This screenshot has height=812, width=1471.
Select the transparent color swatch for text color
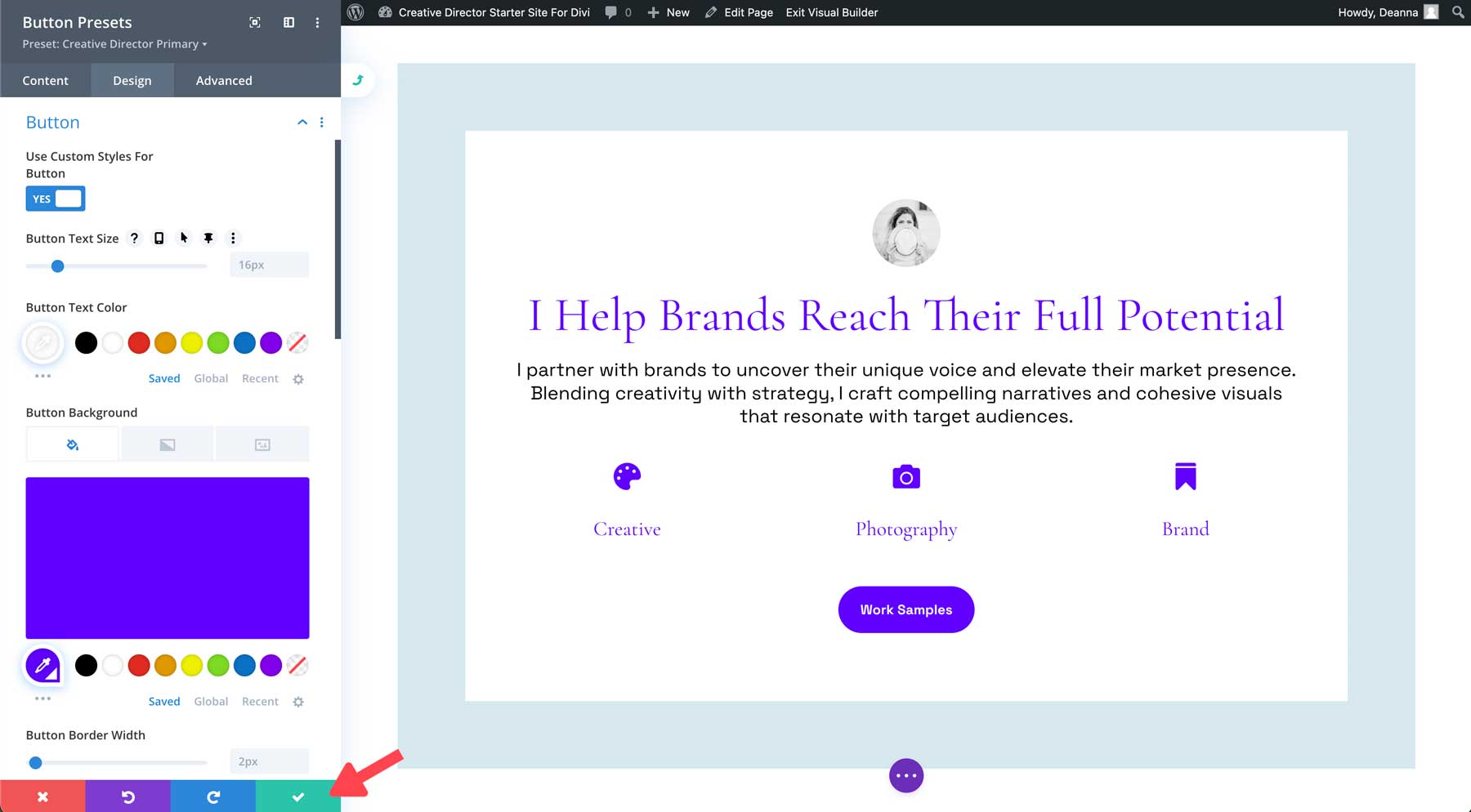[297, 343]
